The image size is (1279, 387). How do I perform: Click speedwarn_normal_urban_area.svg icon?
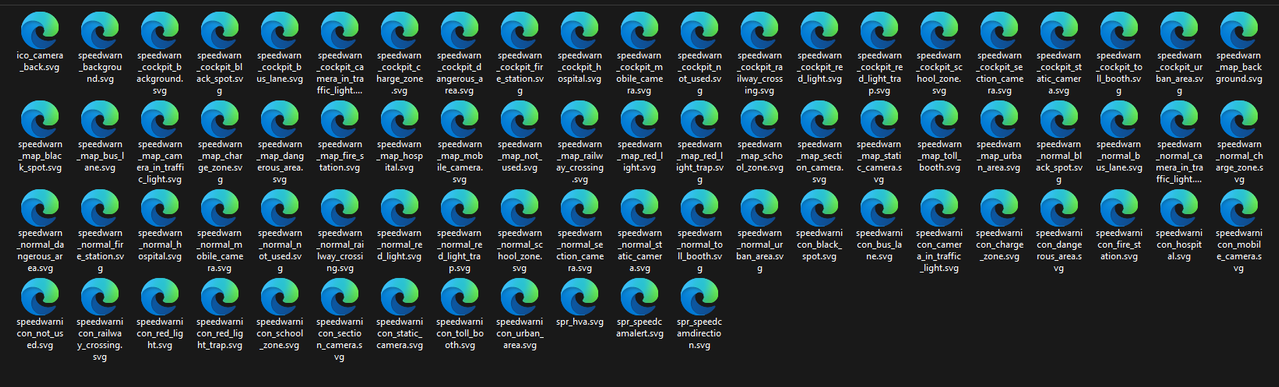click(x=760, y=208)
